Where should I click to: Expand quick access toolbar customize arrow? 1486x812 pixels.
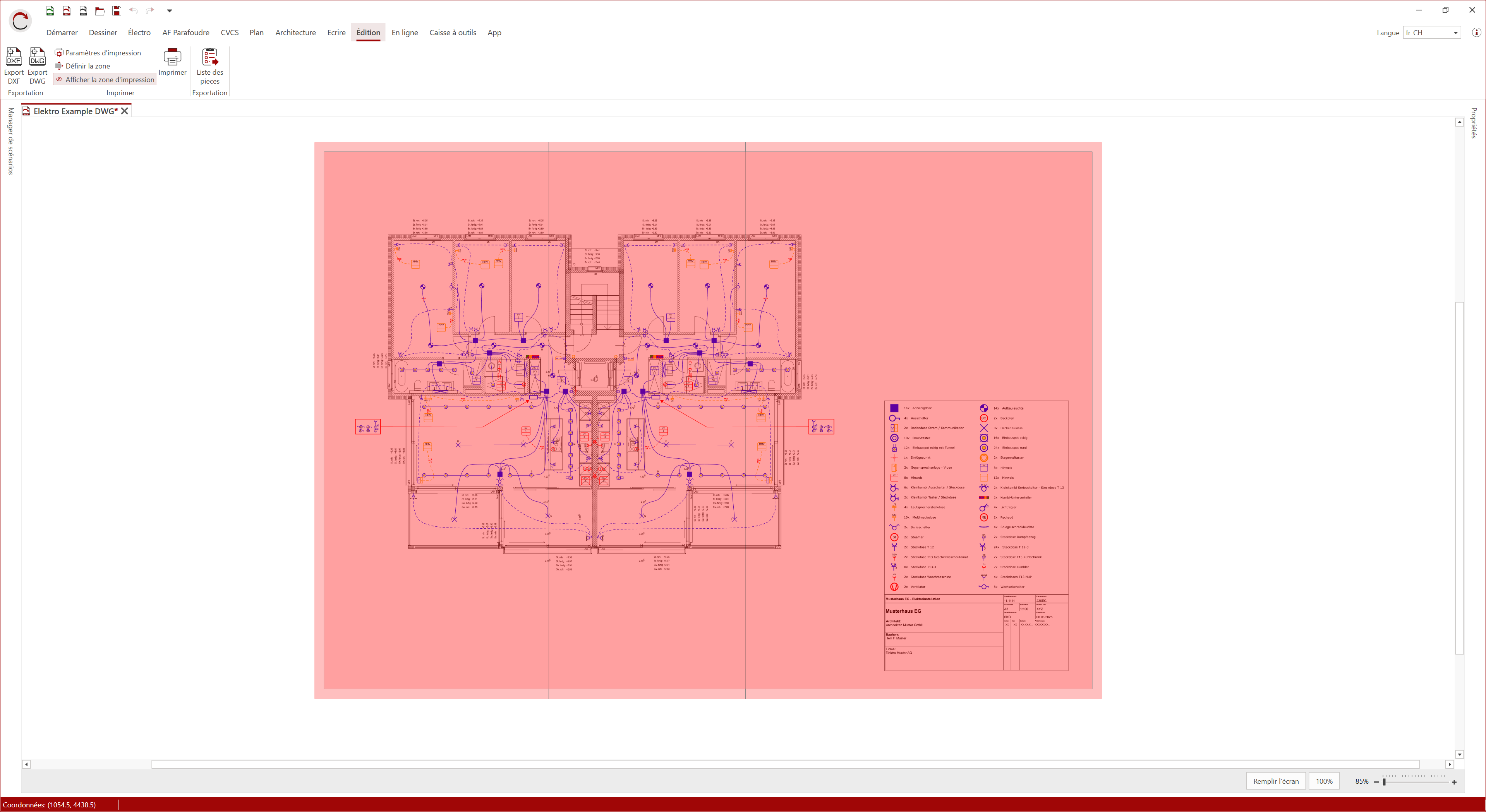pyautogui.click(x=170, y=10)
